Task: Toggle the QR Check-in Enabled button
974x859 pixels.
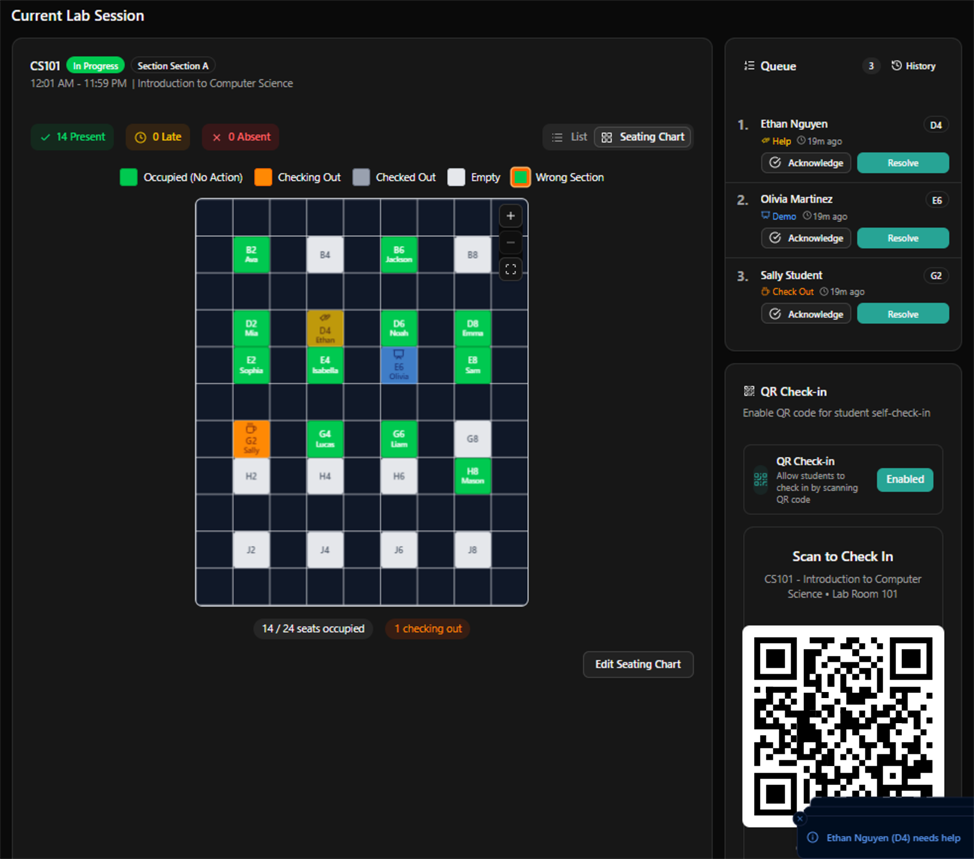Action: point(904,479)
